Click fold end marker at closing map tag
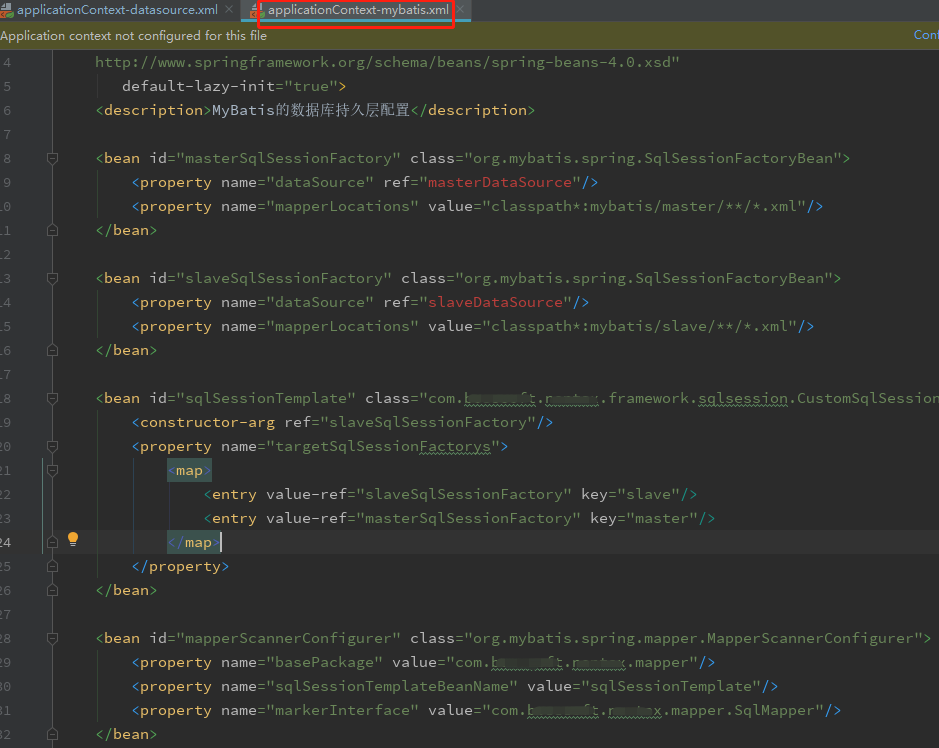 [x=52, y=543]
